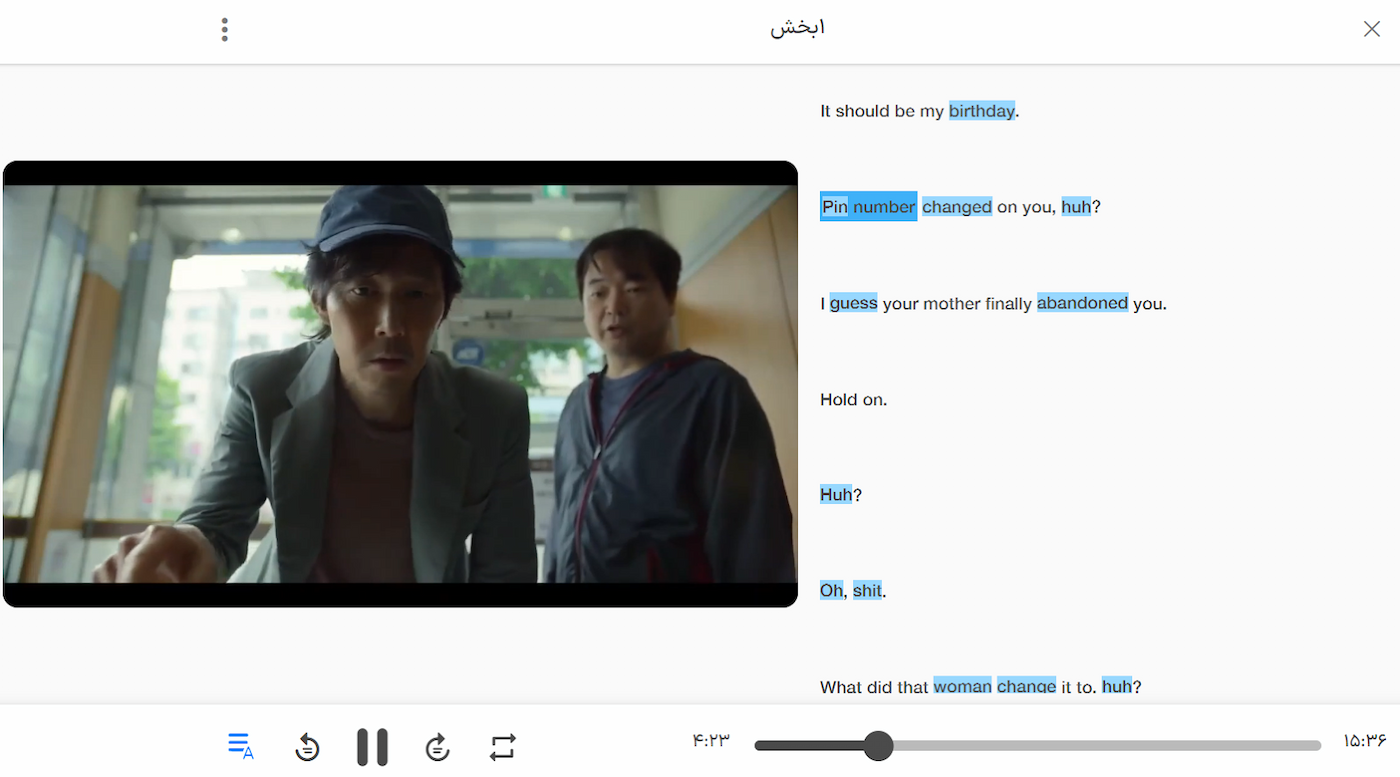This screenshot has width=1400, height=777.
Task: Select highlighted word 'abandoned'
Action: pyautogui.click(x=1082, y=303)
